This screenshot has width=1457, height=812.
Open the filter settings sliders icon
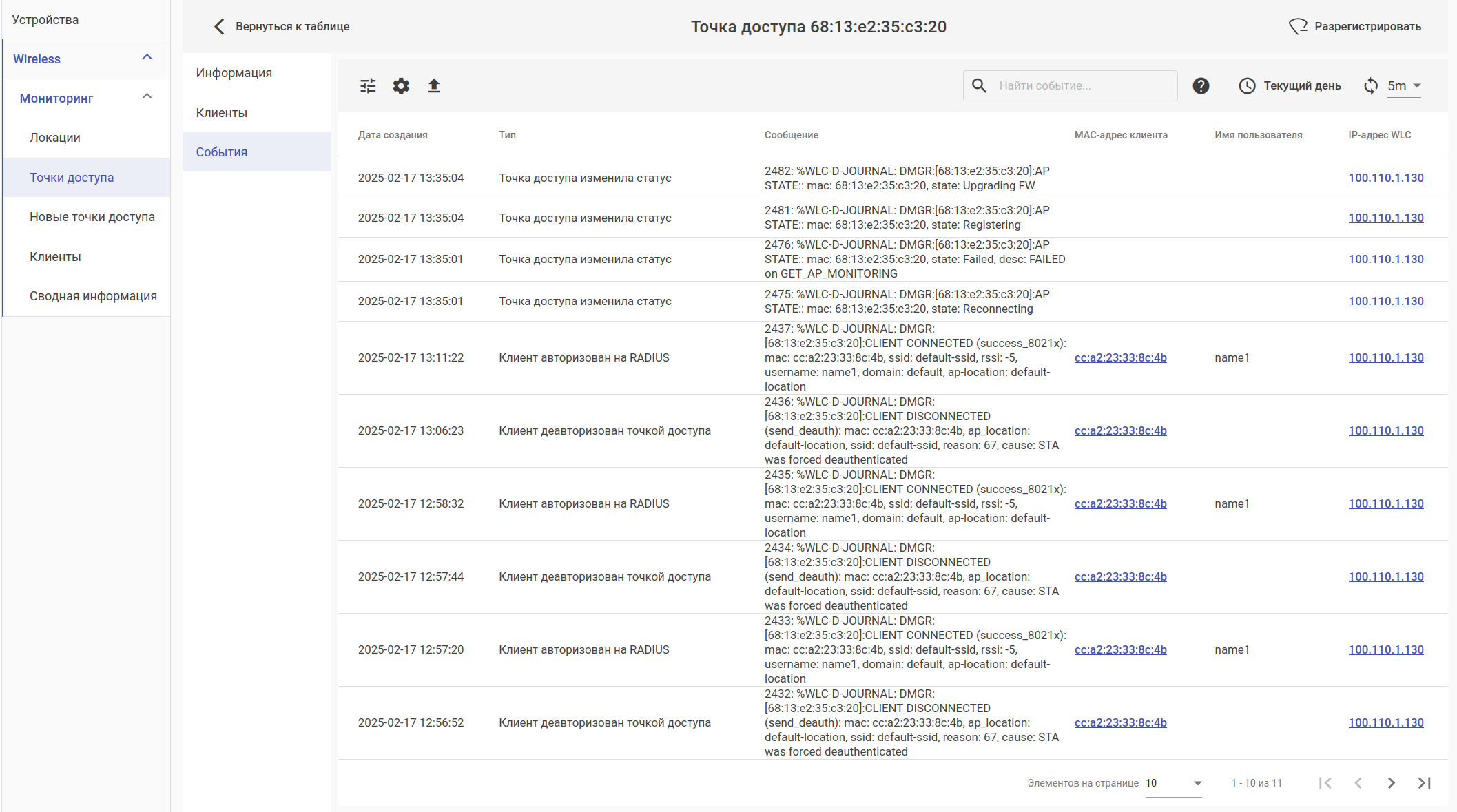point(368,86)
